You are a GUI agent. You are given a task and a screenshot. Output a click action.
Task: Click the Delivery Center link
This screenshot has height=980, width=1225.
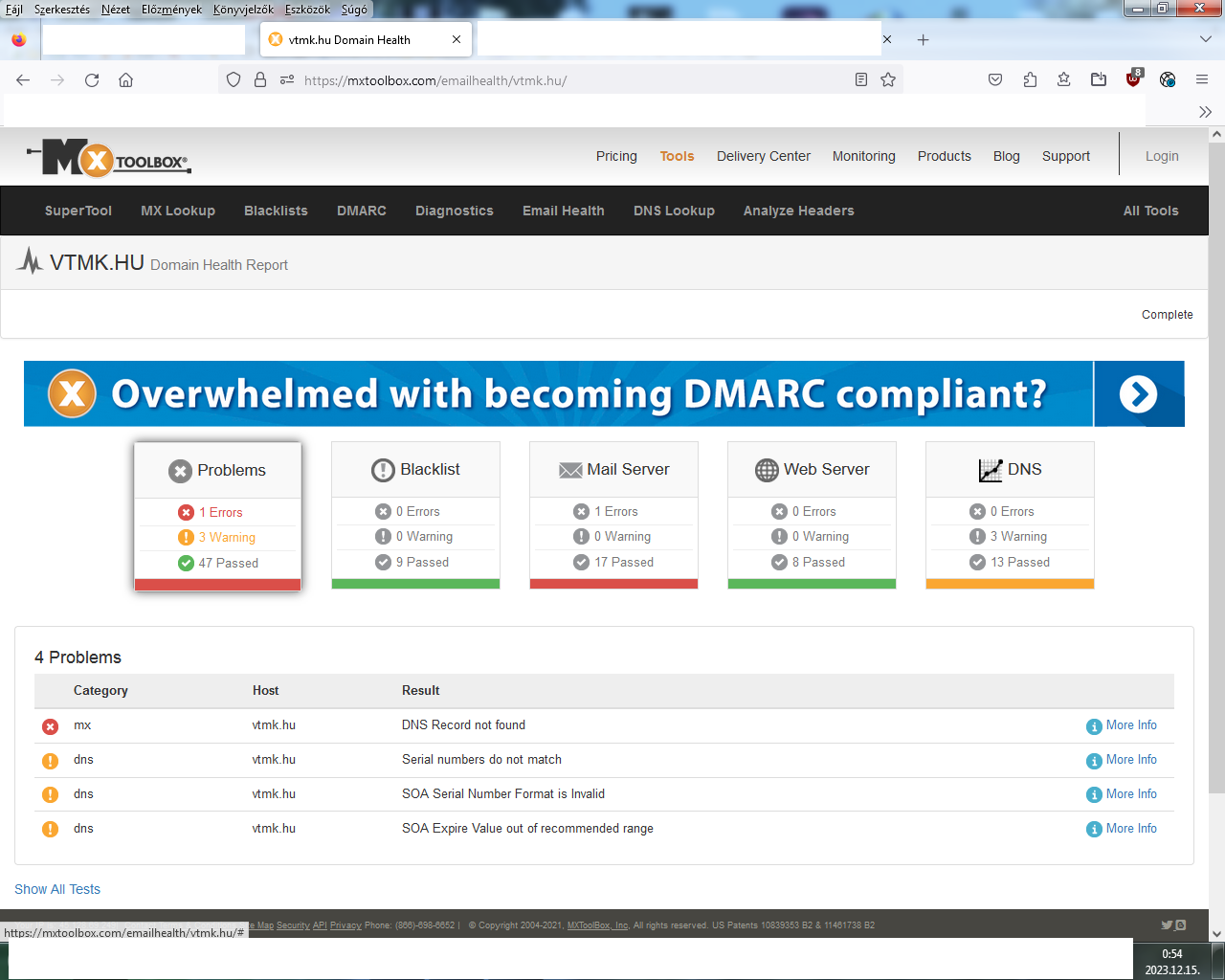(764, 156)
